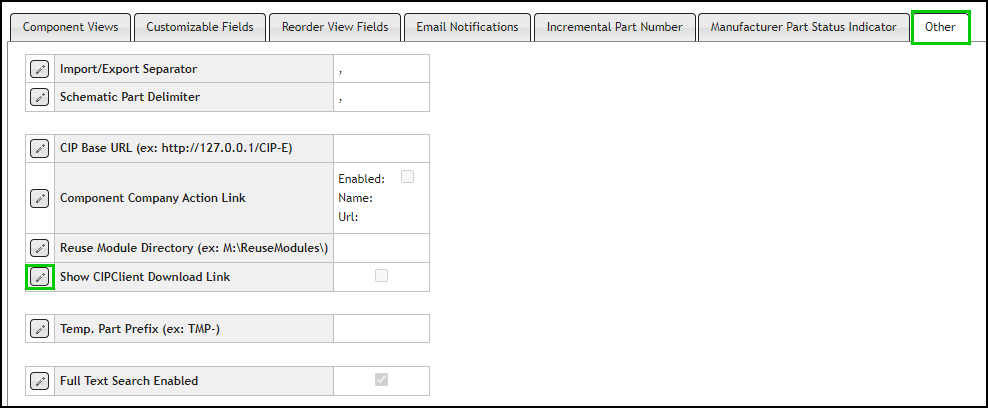Viewport: 988px width, 408px height.
Task: Click the Schematic Part Delimiter value cell
Action: pos(381,97)
